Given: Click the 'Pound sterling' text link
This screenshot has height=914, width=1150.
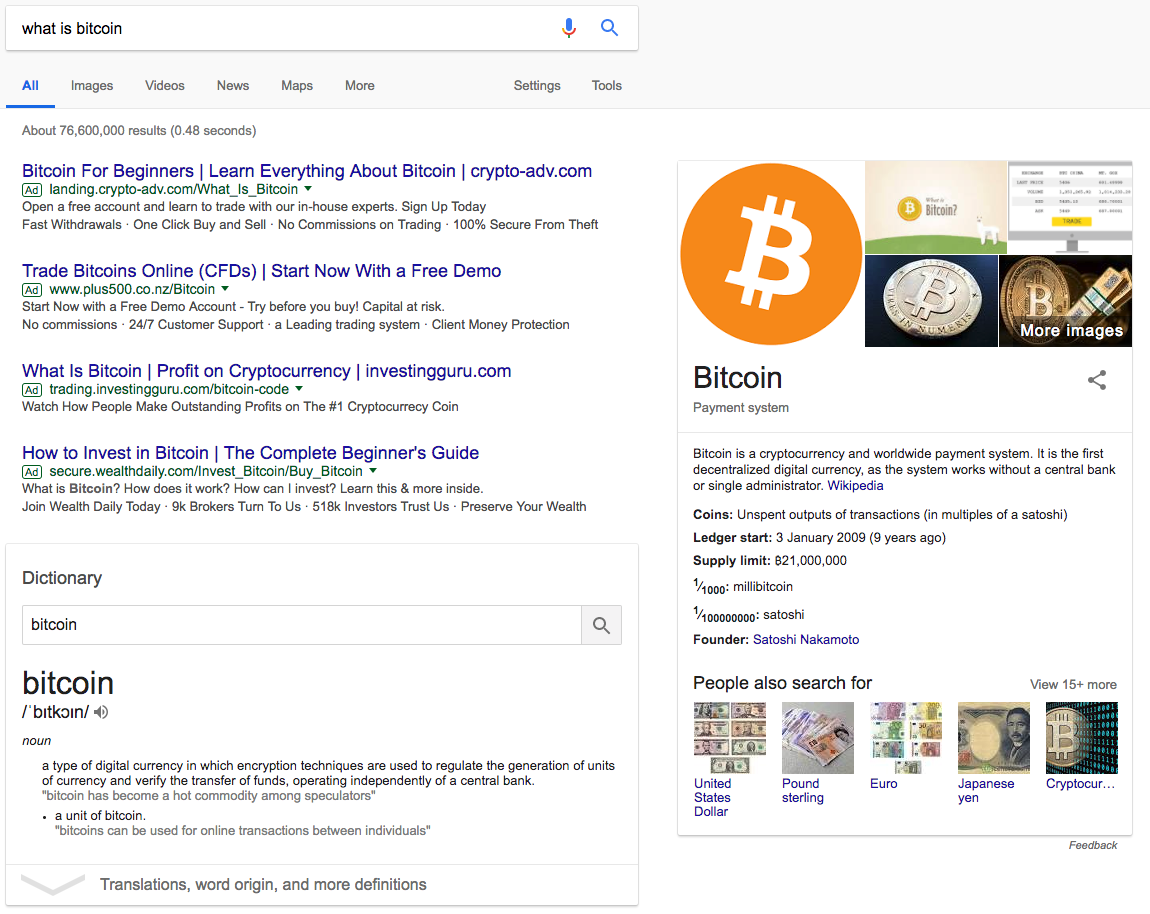Looking at the screenshot, I should (x=802, y=791).
